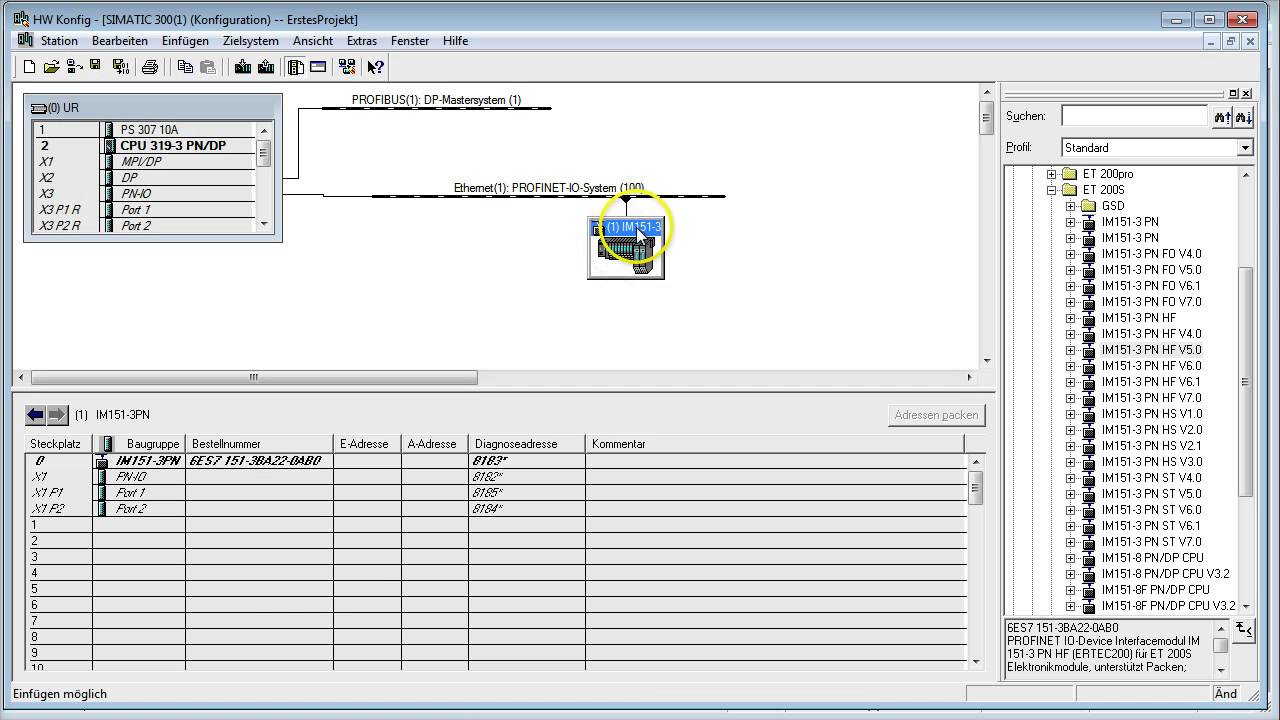Click the Adressen packen button
The height and width of the screenshot is (720, 1280).
(936, 415)
